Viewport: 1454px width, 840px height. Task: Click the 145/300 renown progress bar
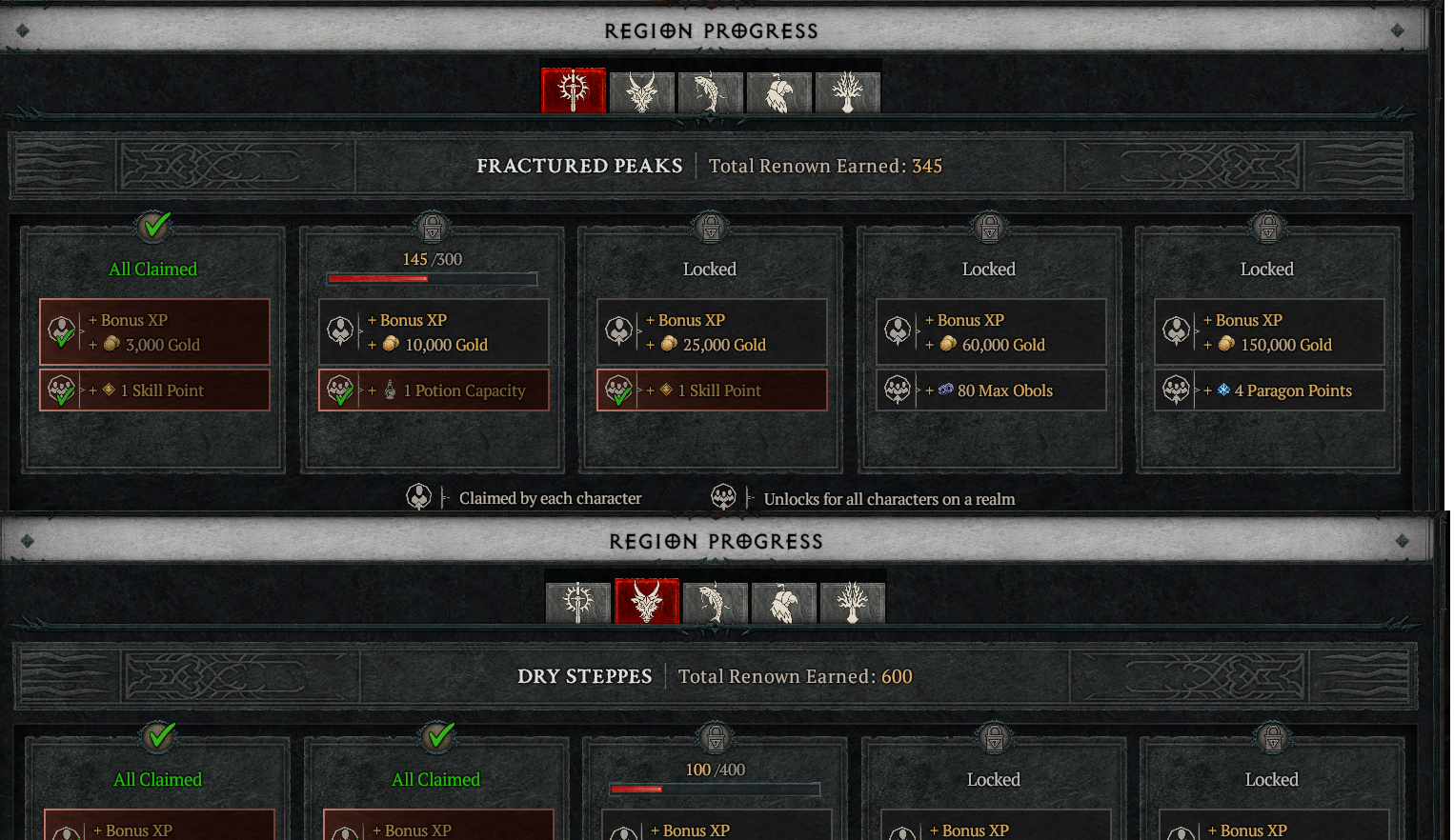pos(433,279)
